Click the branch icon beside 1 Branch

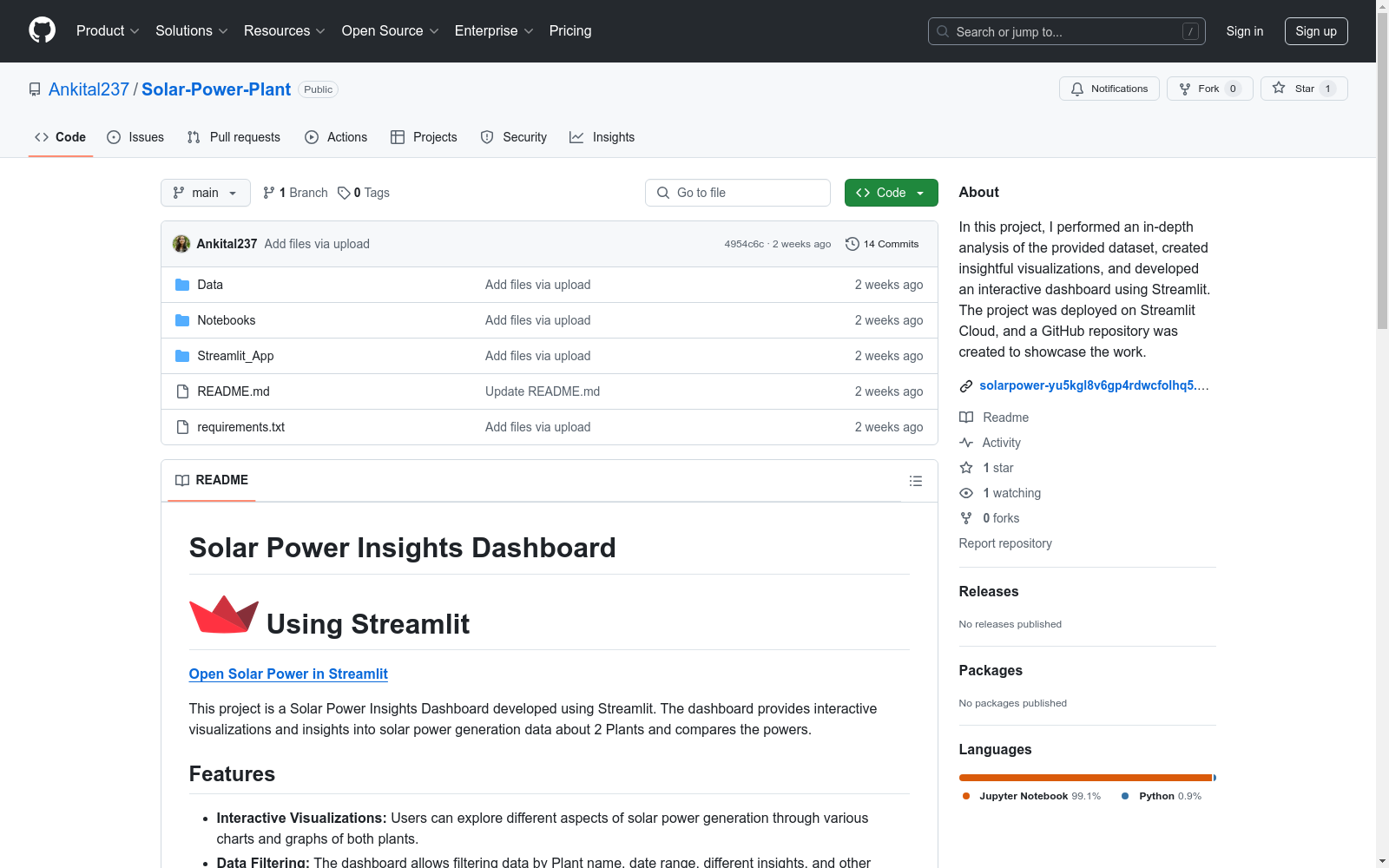[269, 193]
